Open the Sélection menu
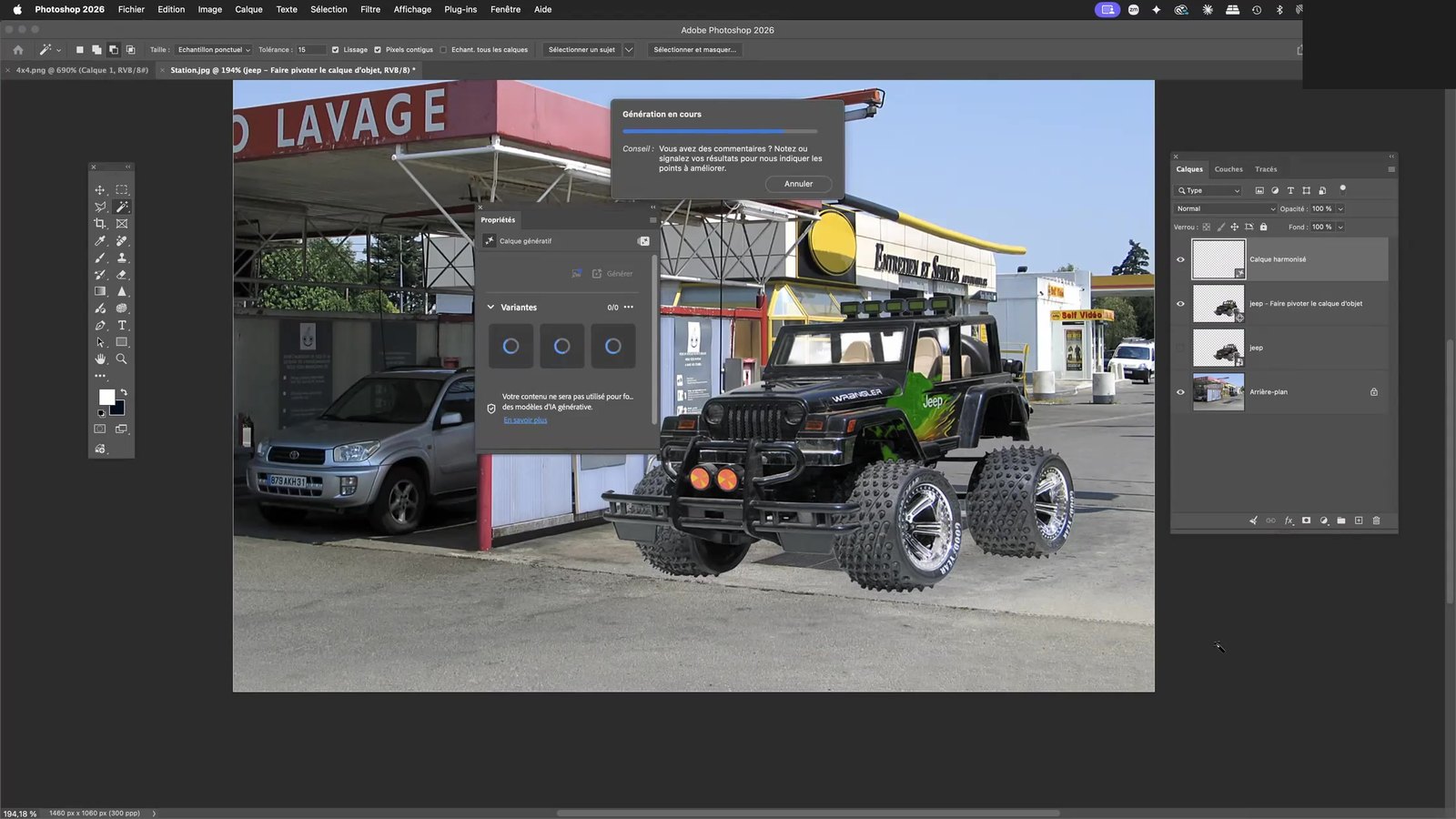 point(329,9)
